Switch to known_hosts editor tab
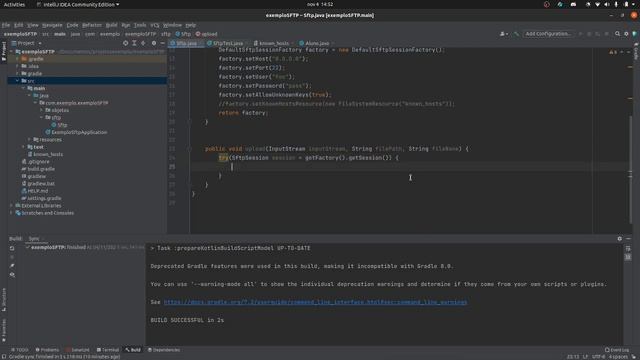The width and height of the screenshot is (640, 360). point(272,43)
